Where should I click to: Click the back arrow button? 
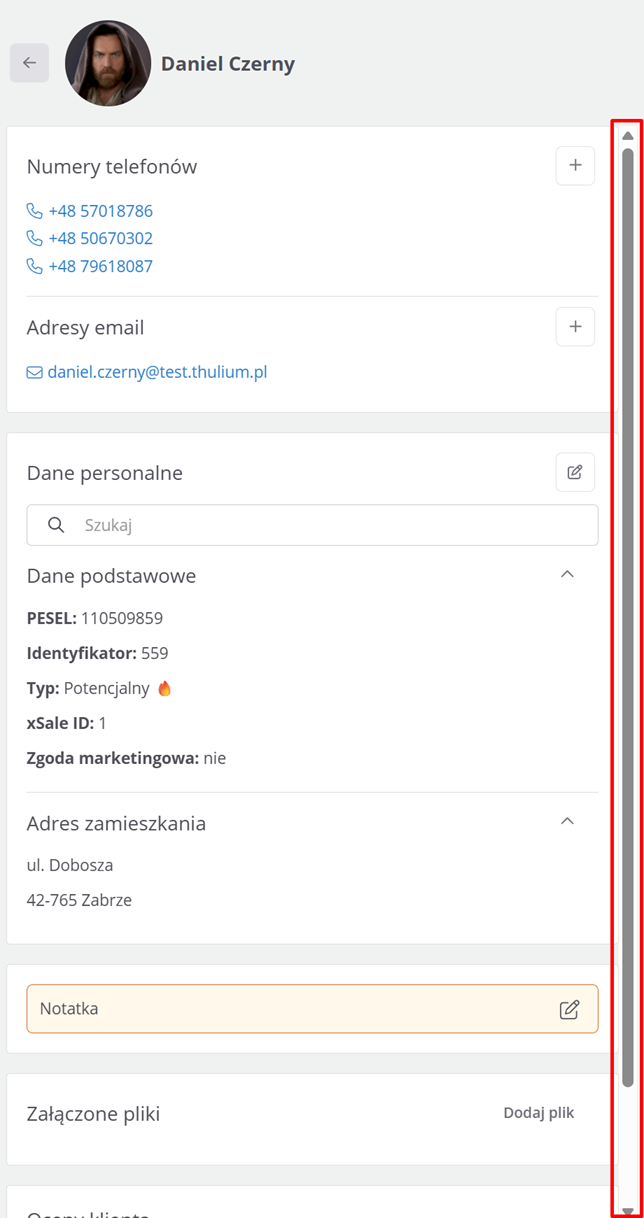coord(29,63)
